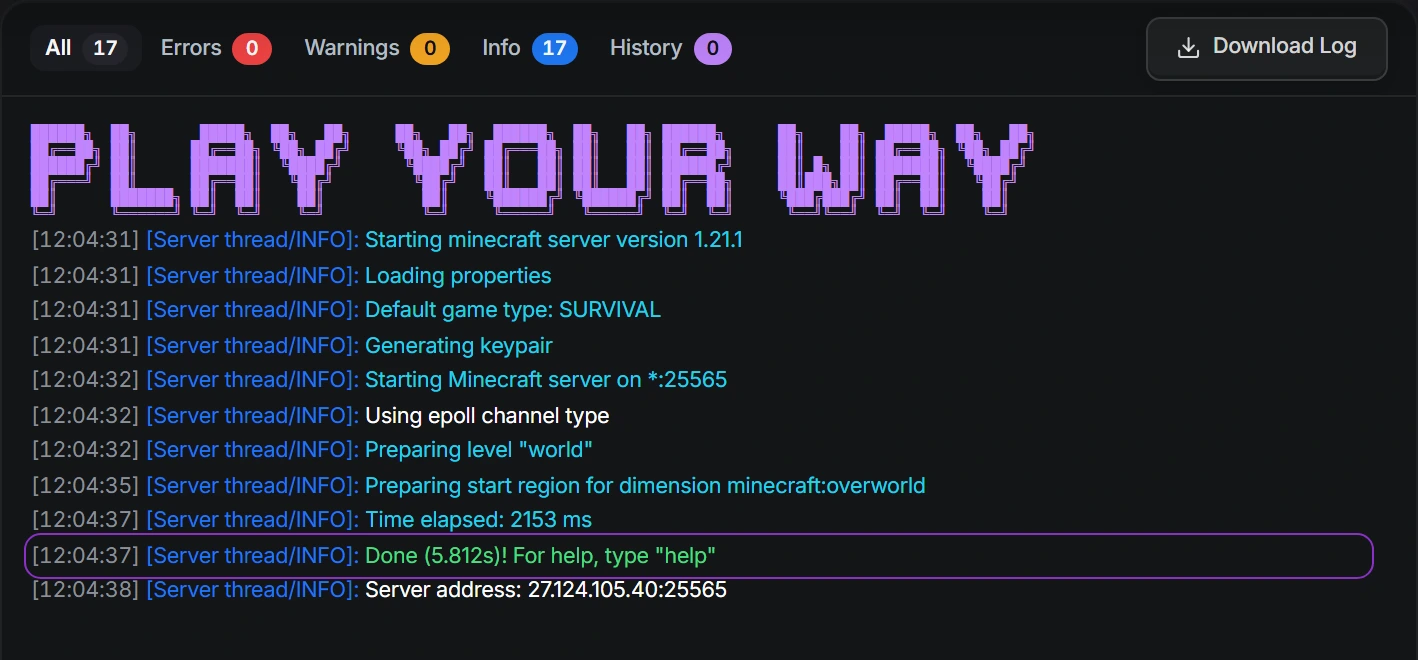
Task: Click the red Errors count badge
Action: pos(252,48)
